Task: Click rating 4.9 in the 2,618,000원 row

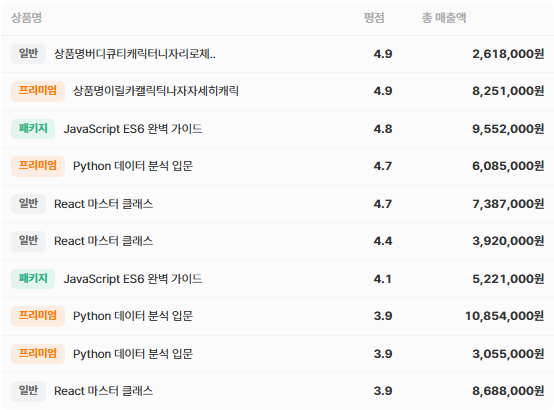Action: 383,54
